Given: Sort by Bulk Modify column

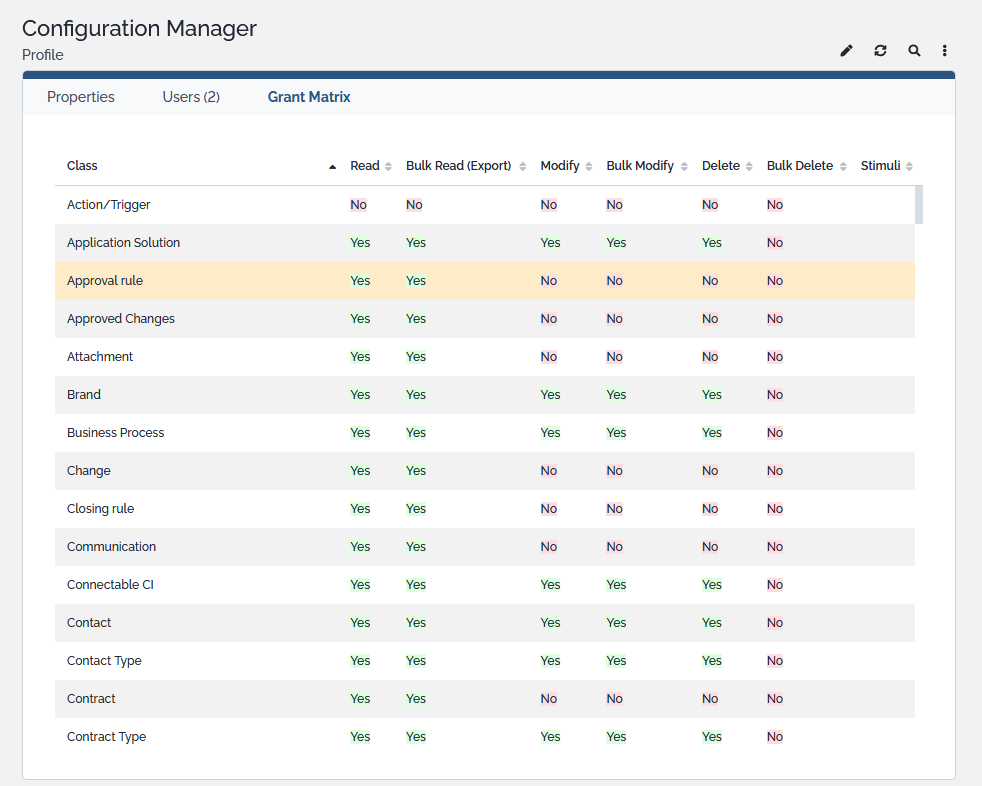Looking at the screenshot, I should [x=684, y=167].
